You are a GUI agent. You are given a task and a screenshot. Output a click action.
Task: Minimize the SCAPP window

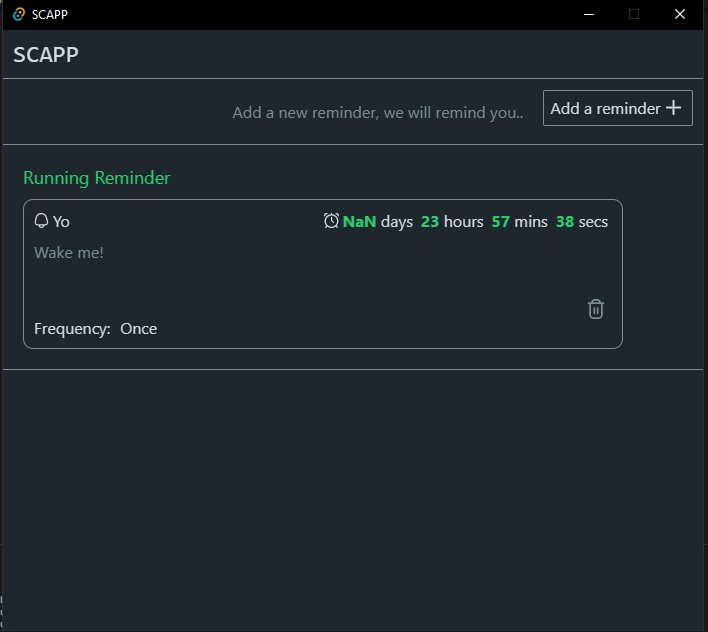tap(588, 14)
